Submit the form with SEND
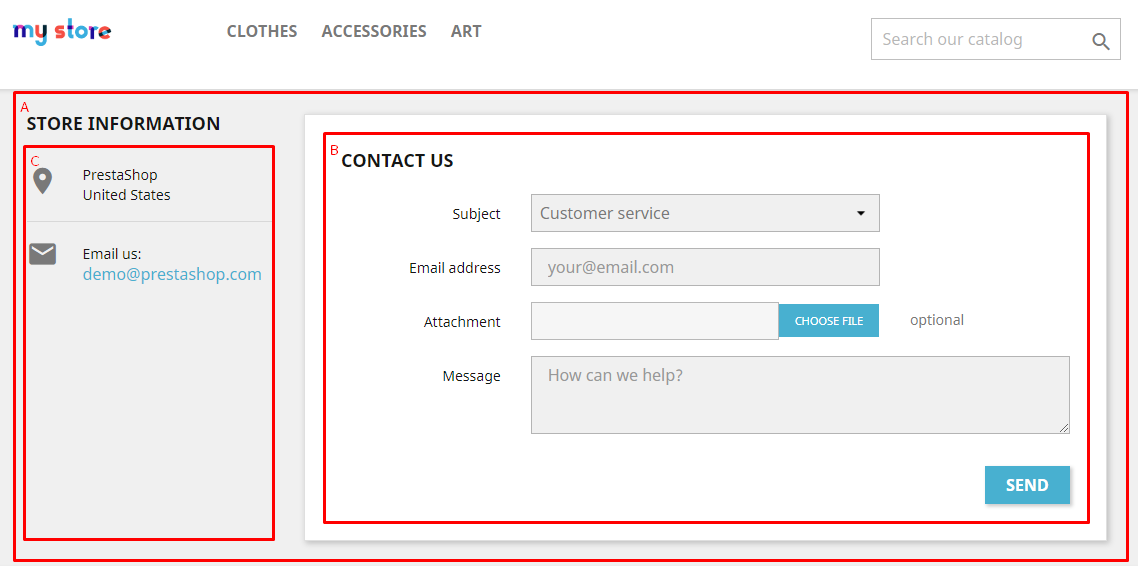Image resolution: width=1138 pixels, height=576 pixels. [1027, 485]
